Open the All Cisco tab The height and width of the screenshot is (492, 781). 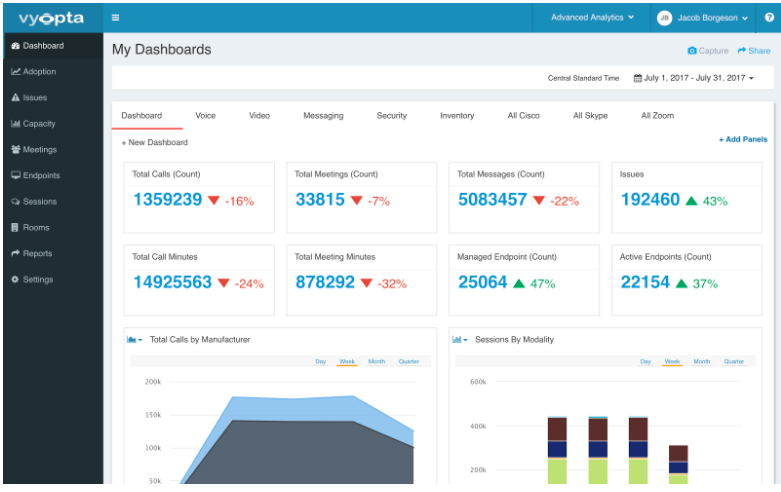click(x=523, y=116)
